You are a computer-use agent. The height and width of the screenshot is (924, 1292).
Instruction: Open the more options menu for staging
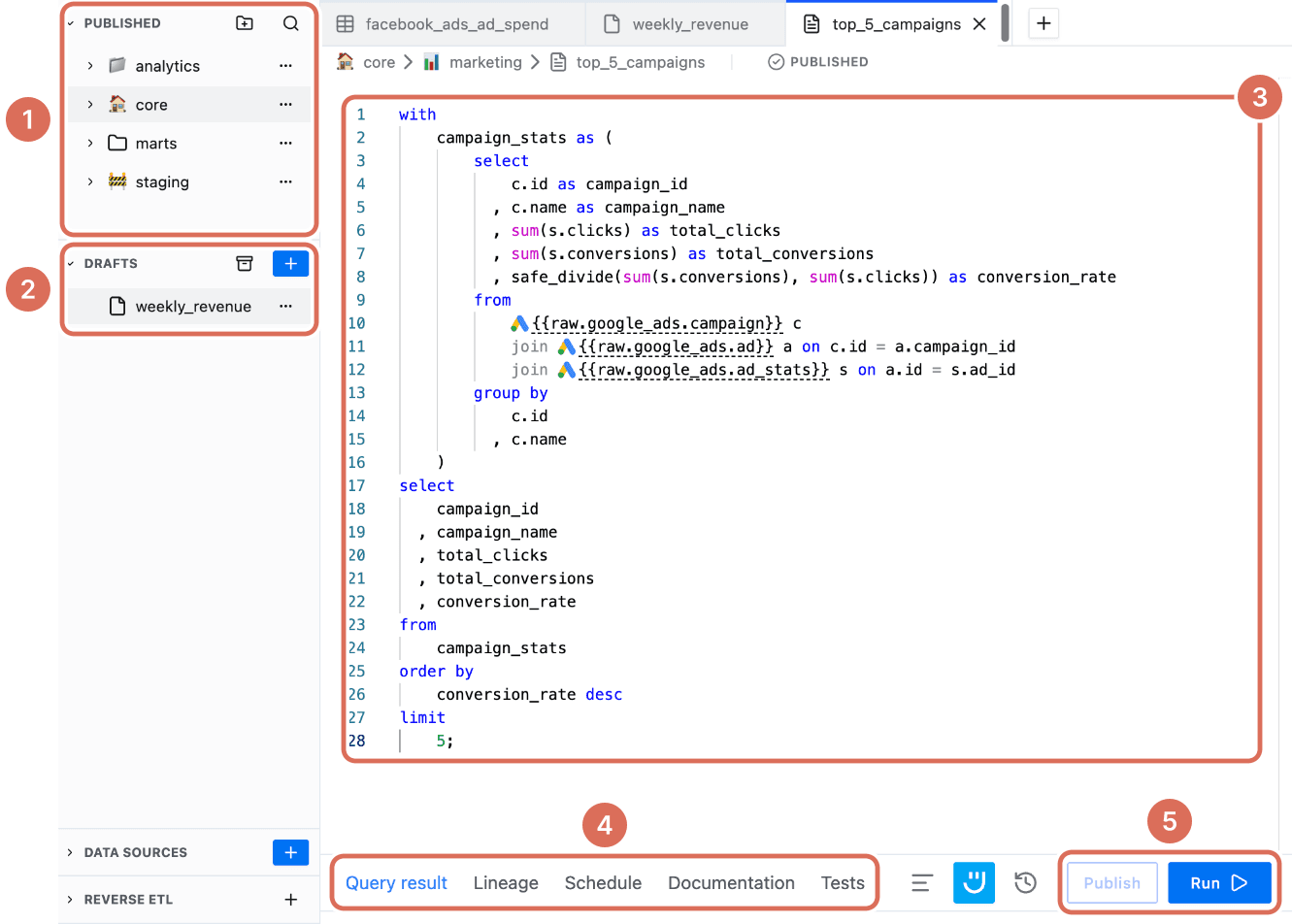click(285, 182)
